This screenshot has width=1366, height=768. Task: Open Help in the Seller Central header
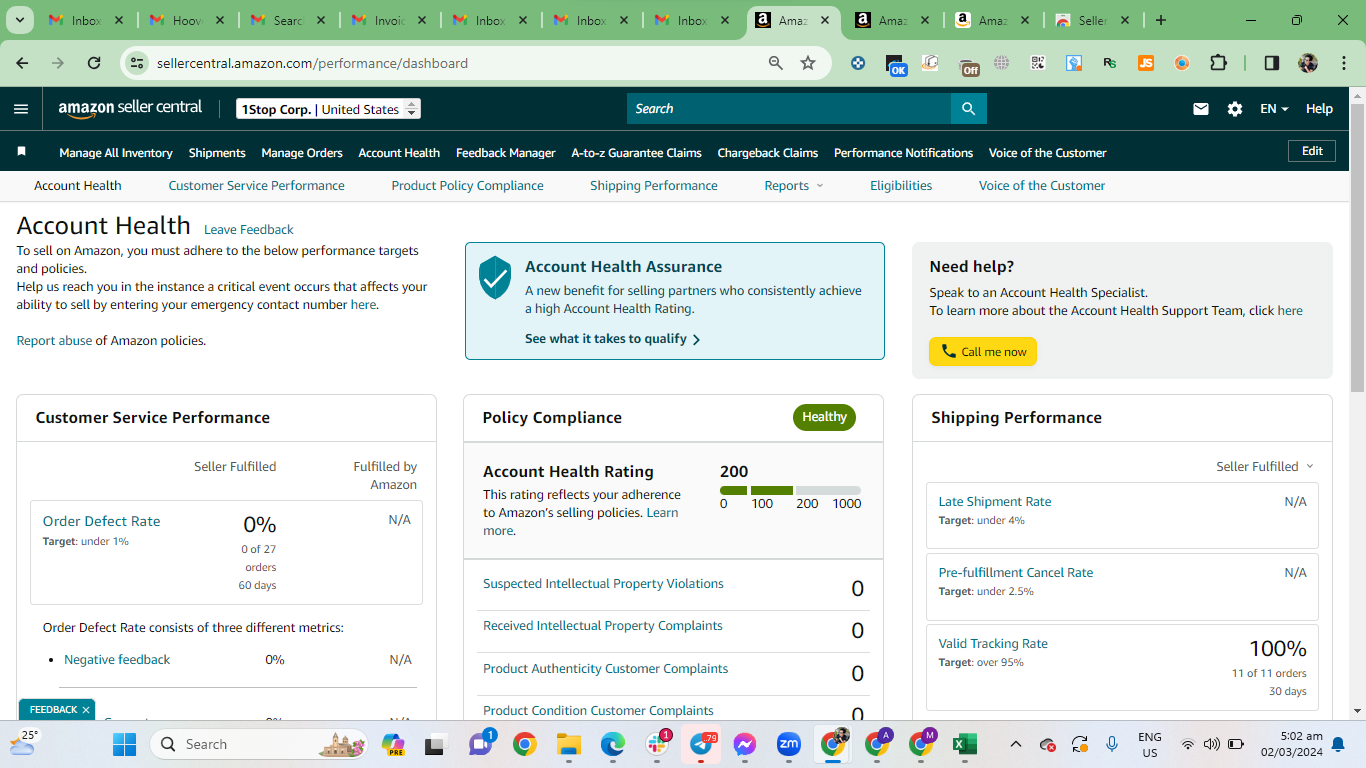tap(1319, 109)
